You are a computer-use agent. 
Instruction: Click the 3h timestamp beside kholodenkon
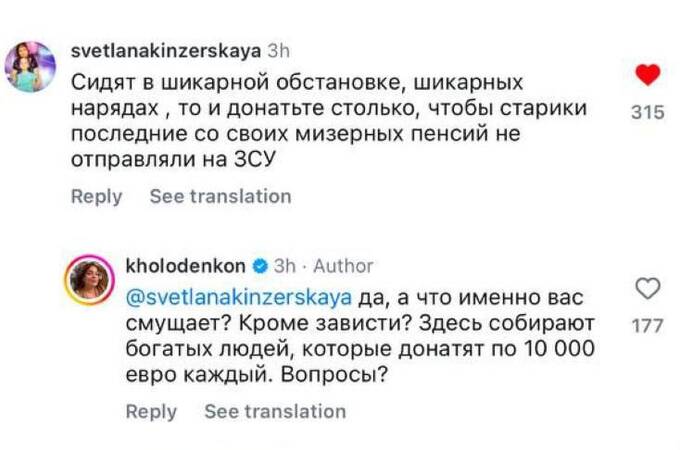pyautogui.click(x=285, y=266)
